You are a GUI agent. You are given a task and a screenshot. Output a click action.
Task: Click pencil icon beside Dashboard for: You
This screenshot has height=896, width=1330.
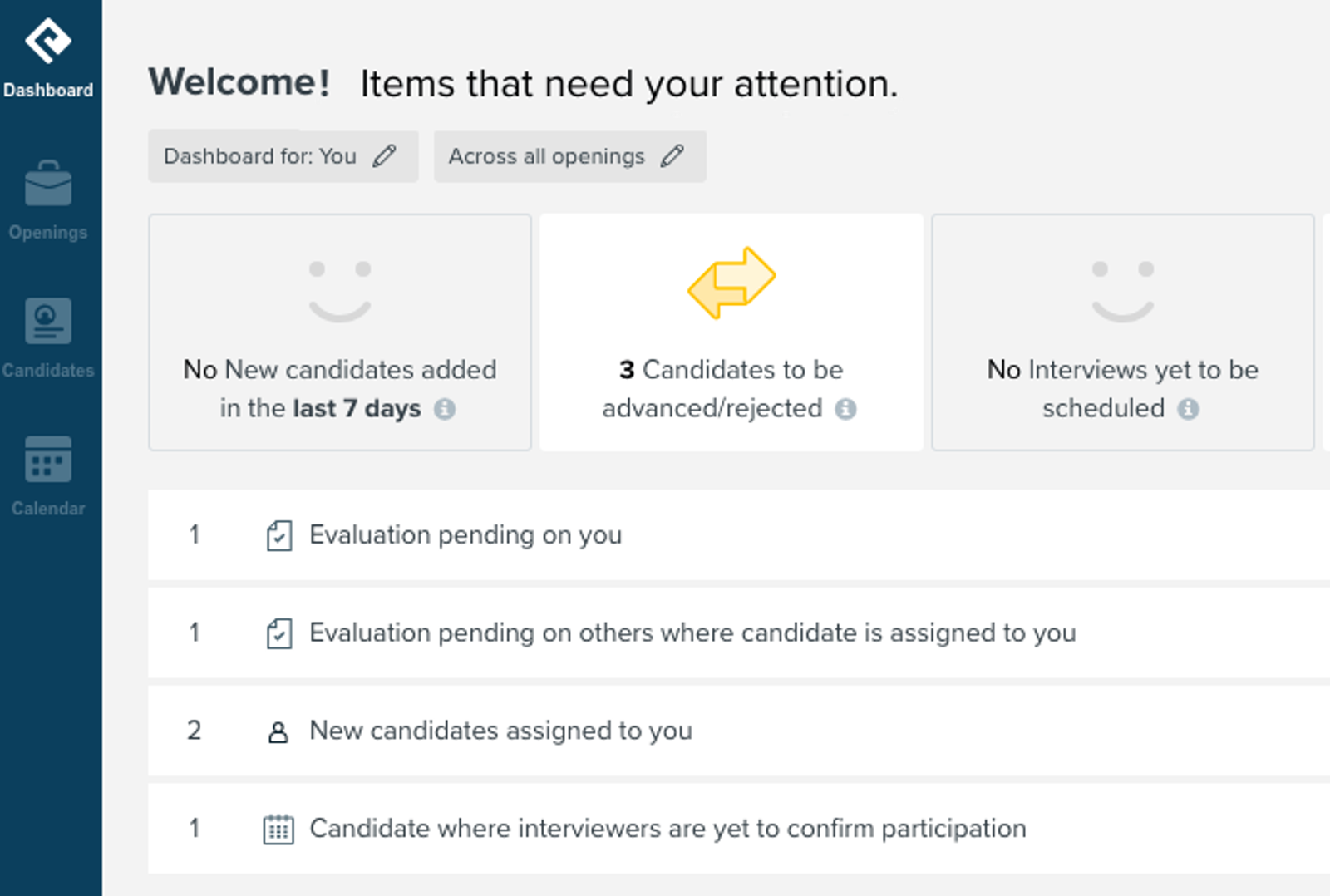(384, 156)
